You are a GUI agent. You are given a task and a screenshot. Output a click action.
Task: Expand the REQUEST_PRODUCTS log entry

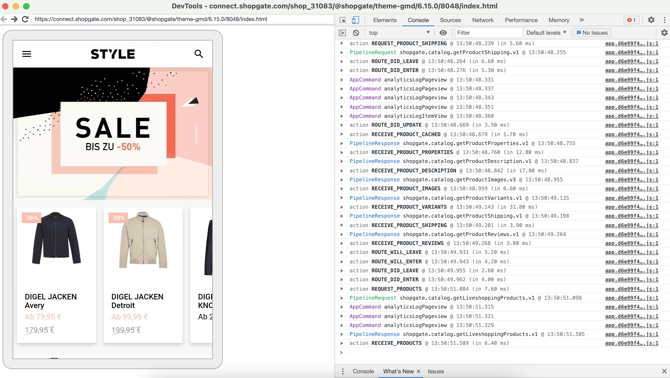click(341, 289)
